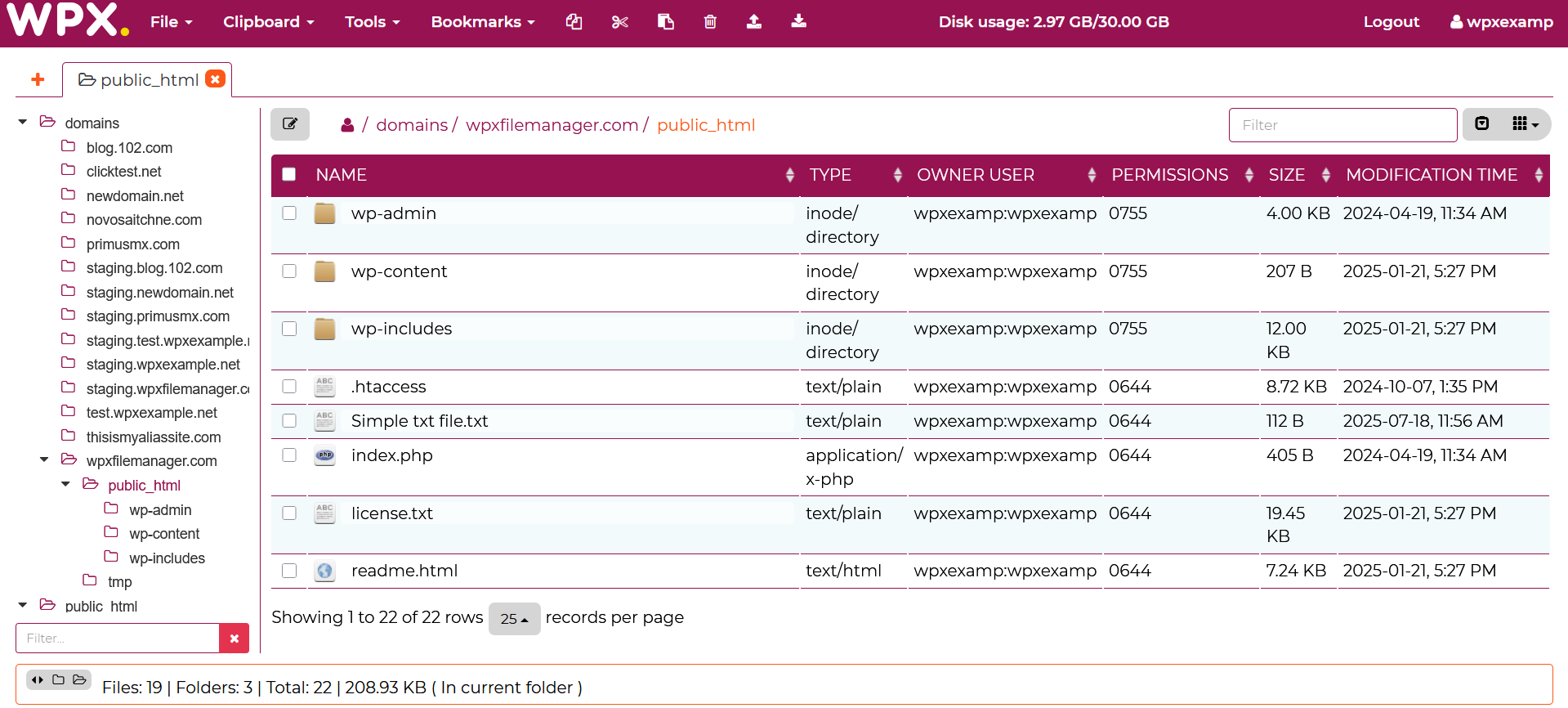Open the File menu
1568x708 pixels.
(172, 22)
